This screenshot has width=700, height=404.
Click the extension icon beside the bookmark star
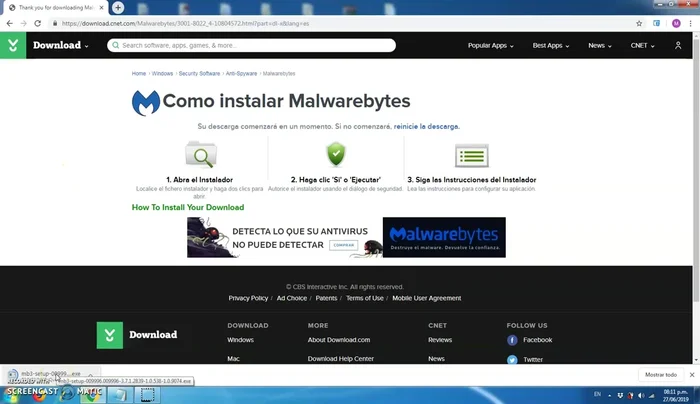(656, 23)
